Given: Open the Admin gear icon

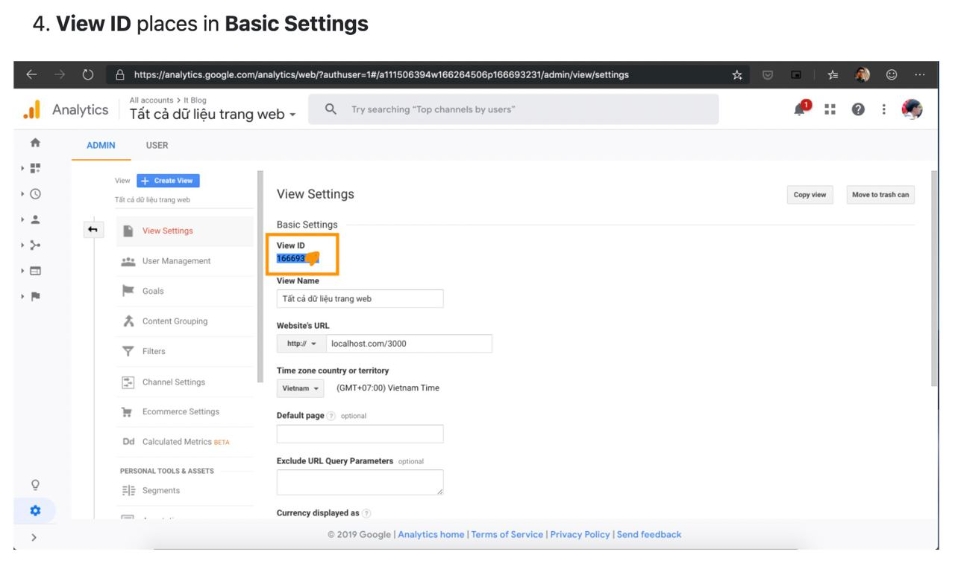Looking at the screenshot, I should [x=36, y=510].
